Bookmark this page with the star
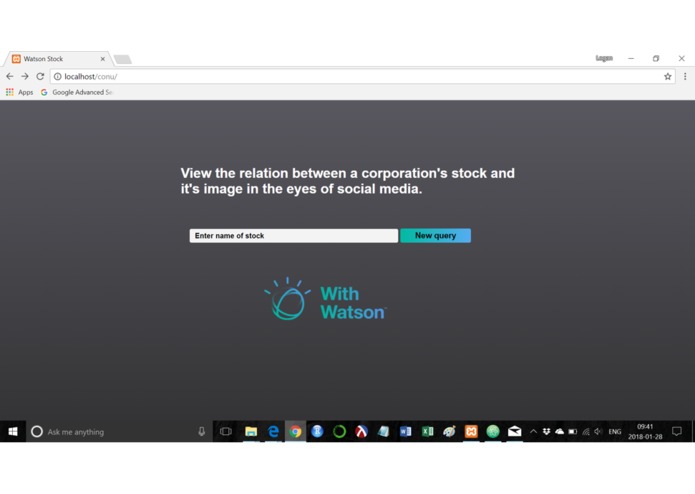Viewport: 695px width, 494px height. pyautogui.click(x=668, y=77)
